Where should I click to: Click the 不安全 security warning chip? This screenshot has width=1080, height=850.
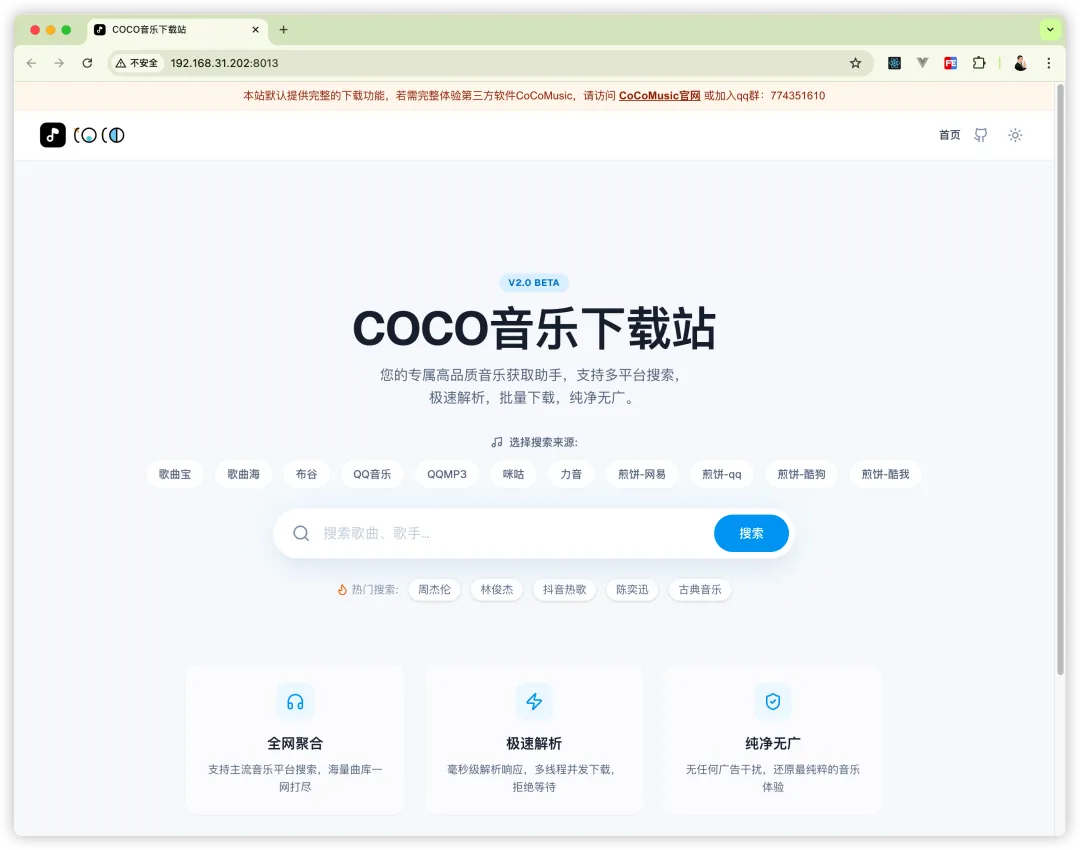[x=137, y=63]
